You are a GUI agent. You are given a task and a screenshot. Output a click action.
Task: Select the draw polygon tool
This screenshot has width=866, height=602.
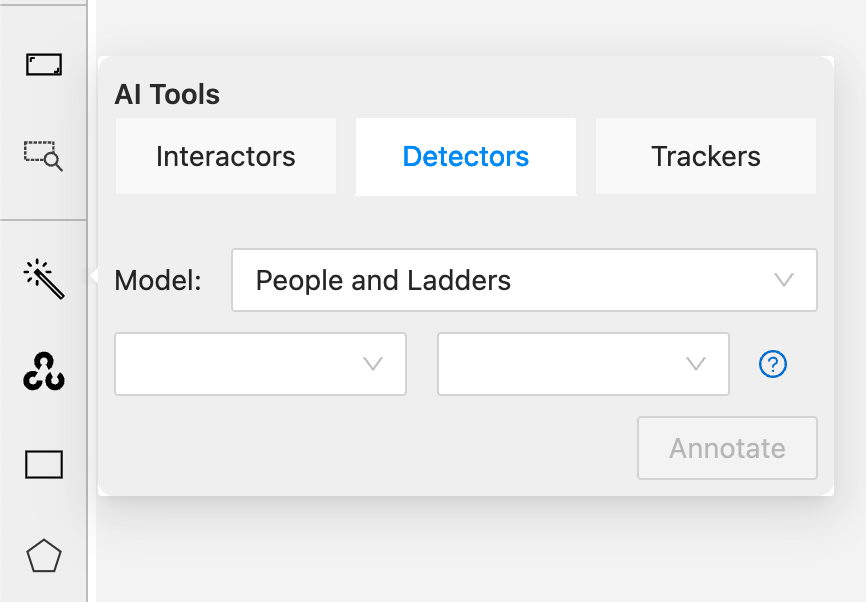44,556
